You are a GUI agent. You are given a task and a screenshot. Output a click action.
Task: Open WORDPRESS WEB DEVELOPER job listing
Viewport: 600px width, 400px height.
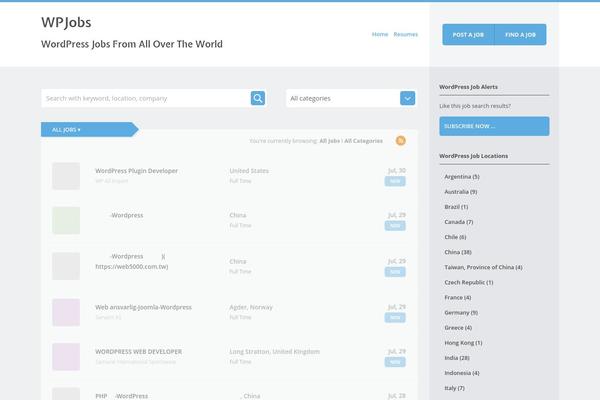click(x=139, y=351)
